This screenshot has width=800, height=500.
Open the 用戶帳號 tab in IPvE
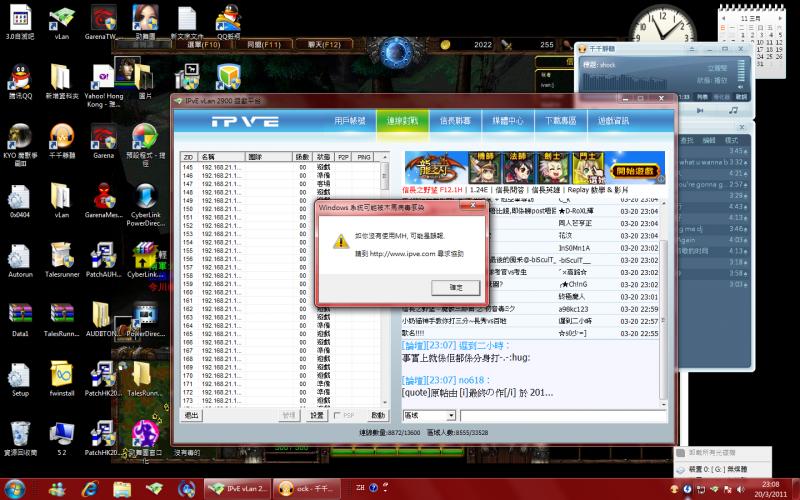(x=350, y=121)
